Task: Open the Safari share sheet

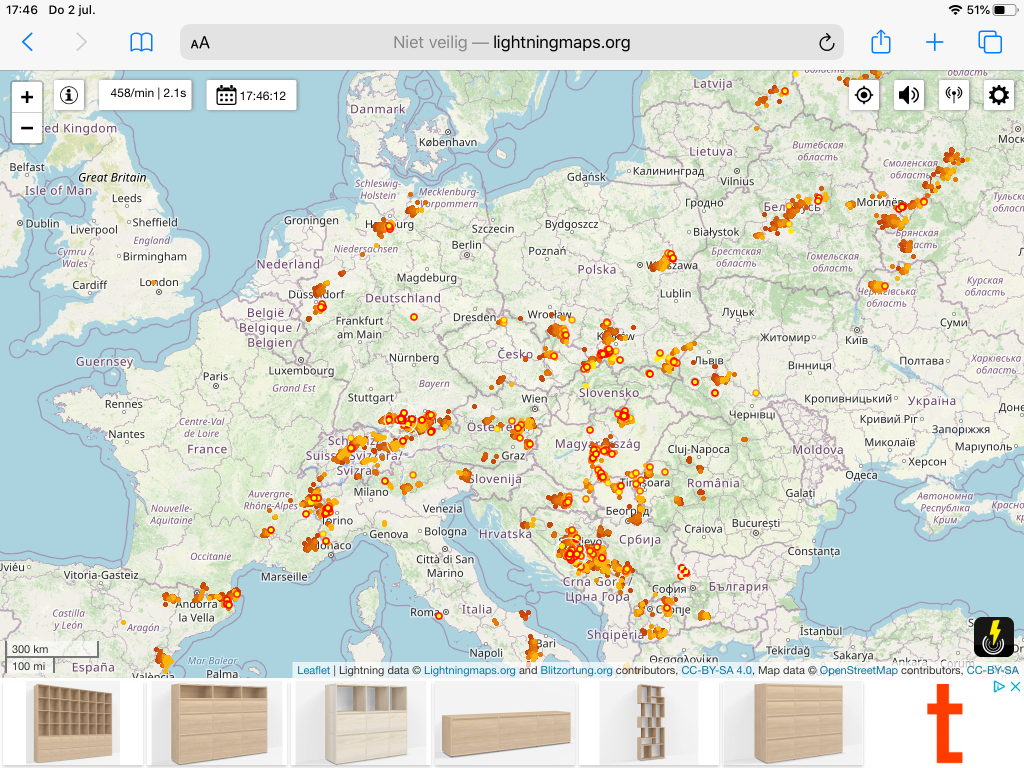Action: pos(881,41)
